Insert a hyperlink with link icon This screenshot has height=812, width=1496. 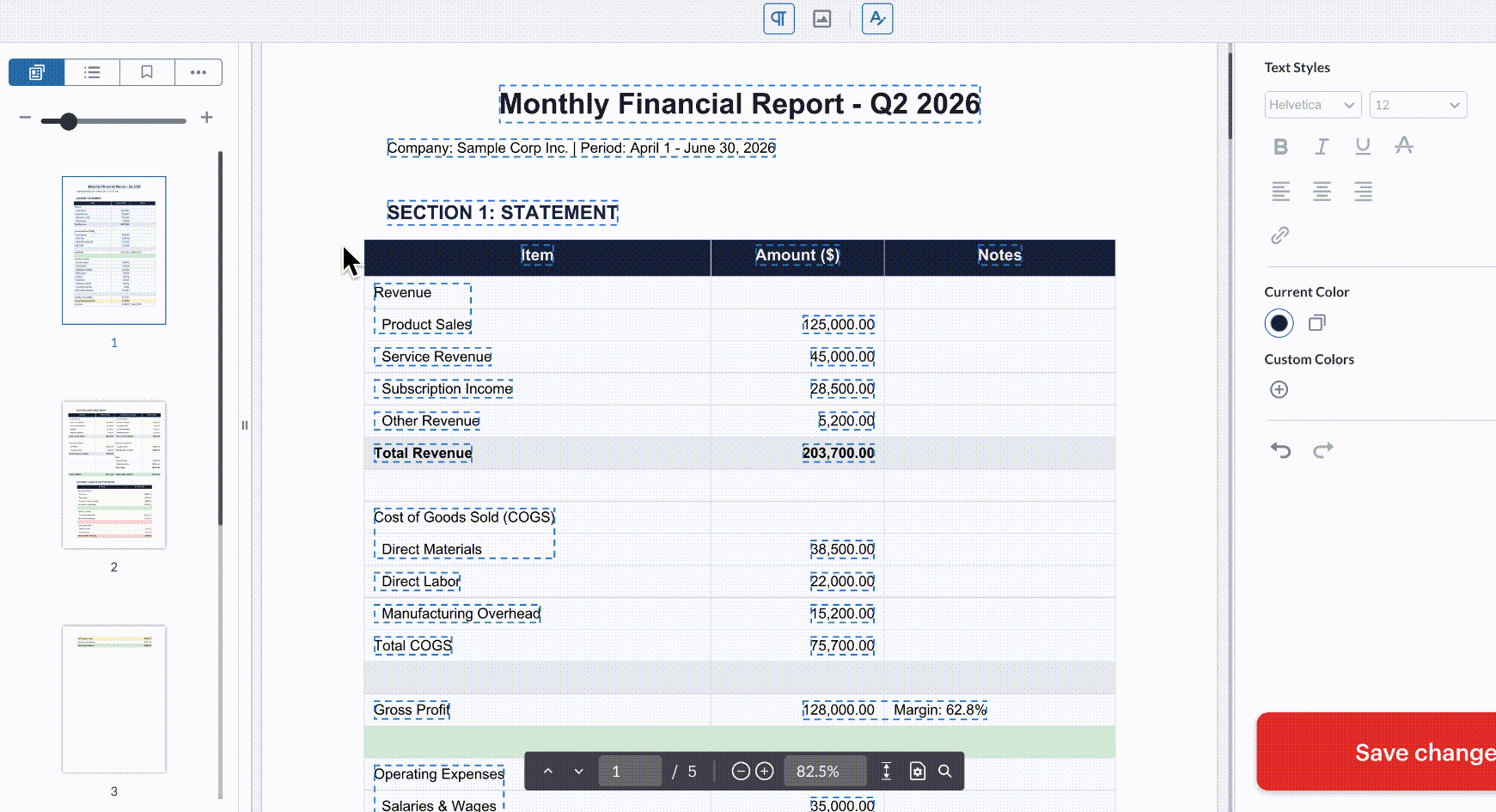coord(1280,235)
